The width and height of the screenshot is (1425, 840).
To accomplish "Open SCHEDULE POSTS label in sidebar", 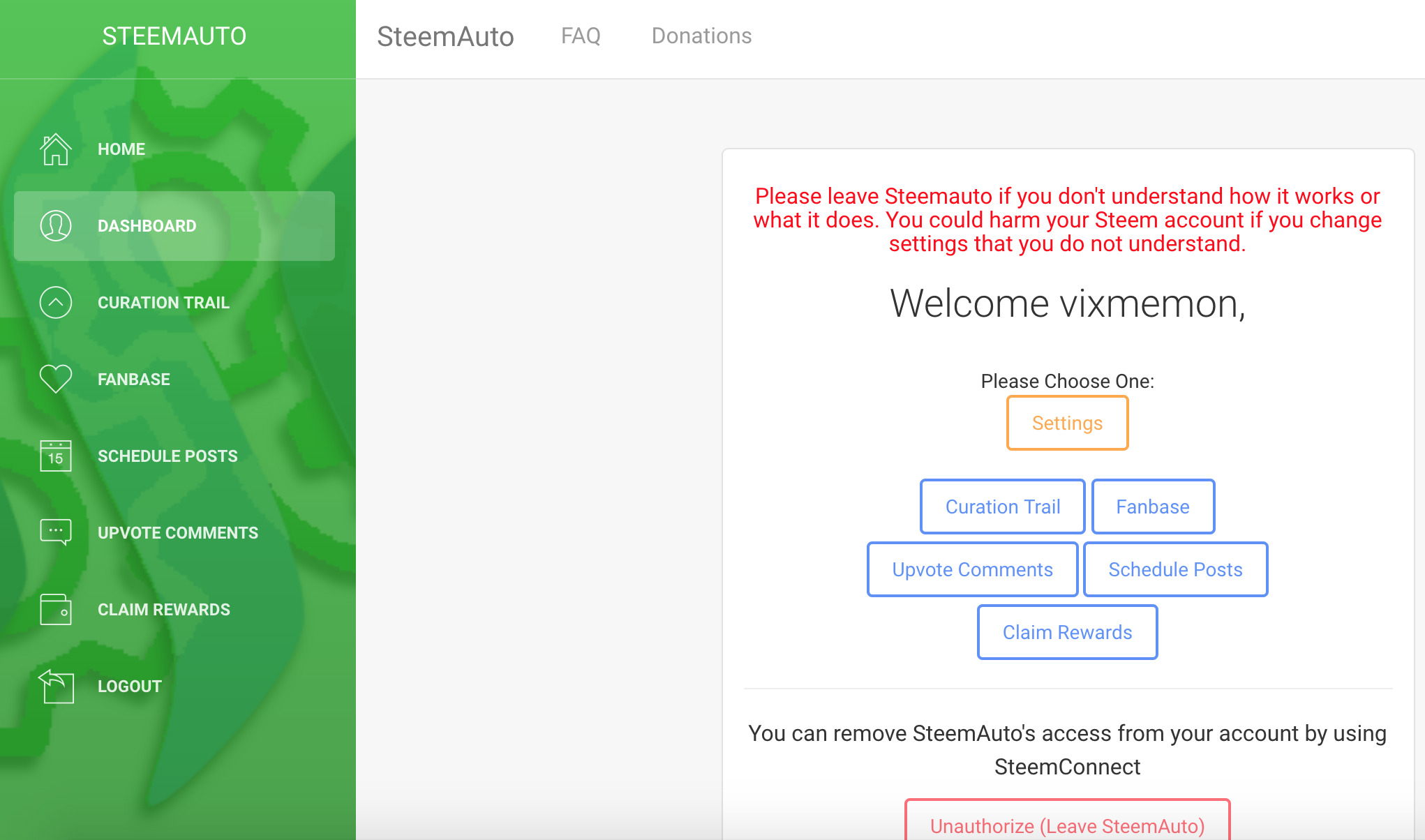I will coord(167,456).
